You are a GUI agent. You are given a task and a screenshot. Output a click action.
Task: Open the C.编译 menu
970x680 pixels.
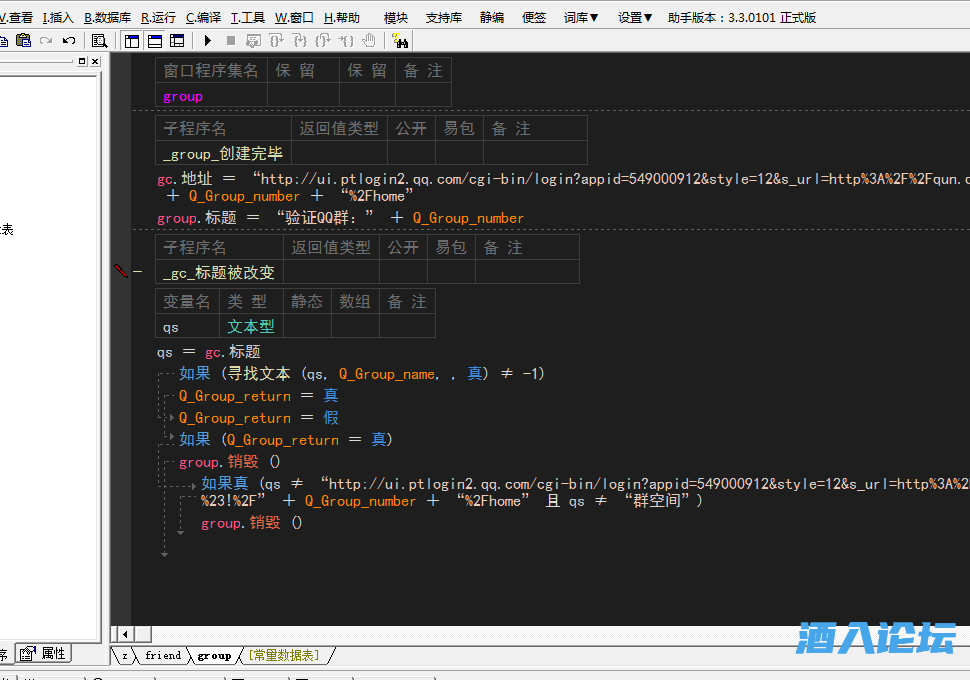(204, 17)
